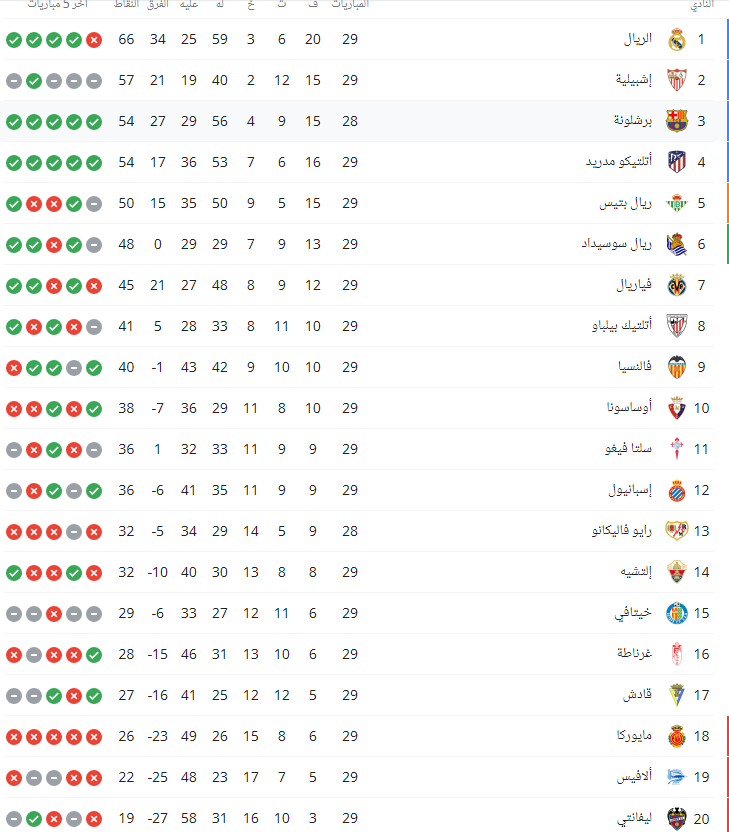Click the only green win icon in Granada's row
This screenshot has width=729, height=832.
[x=94, y=654]
